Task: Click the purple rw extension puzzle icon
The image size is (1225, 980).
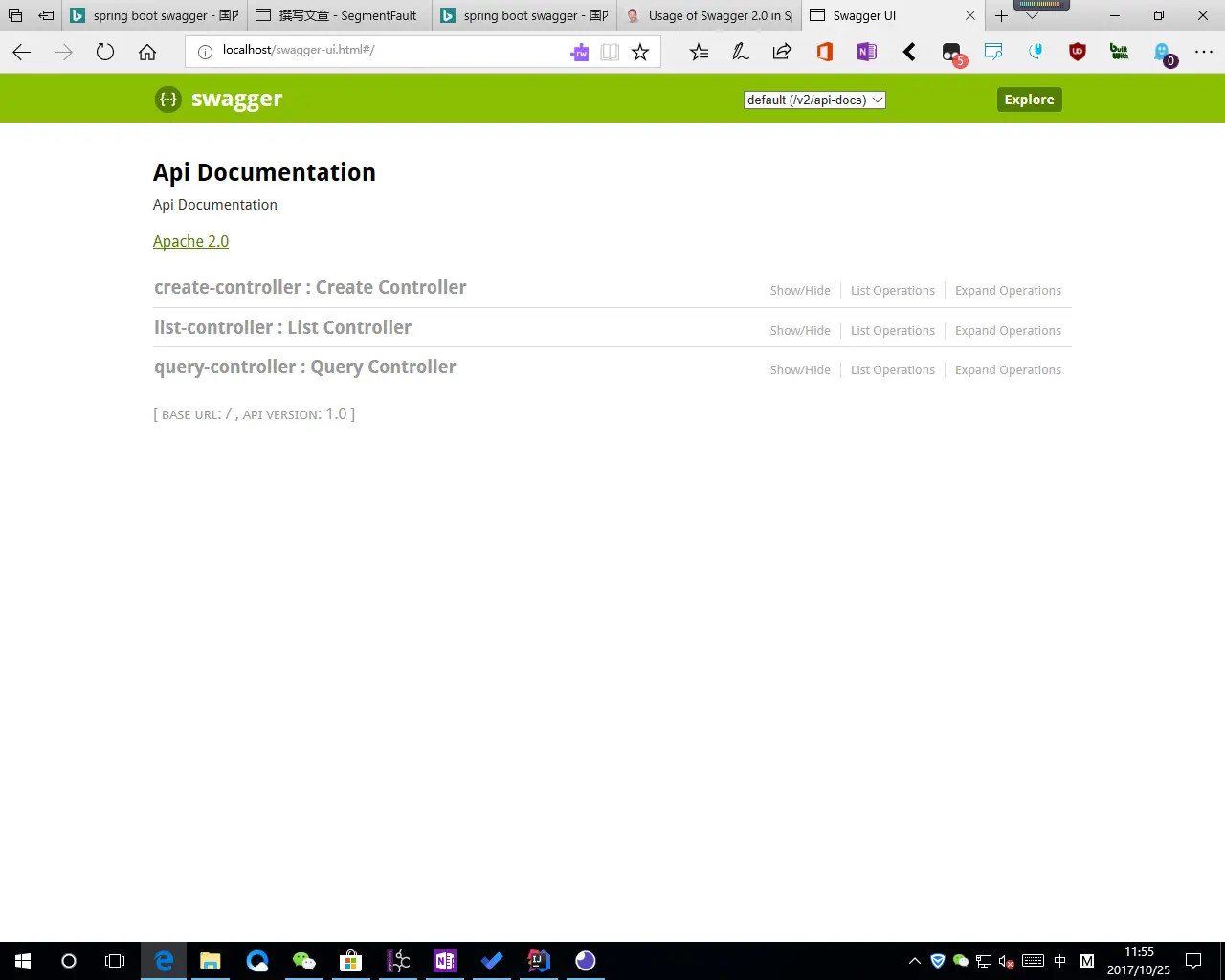Action: 580,53
